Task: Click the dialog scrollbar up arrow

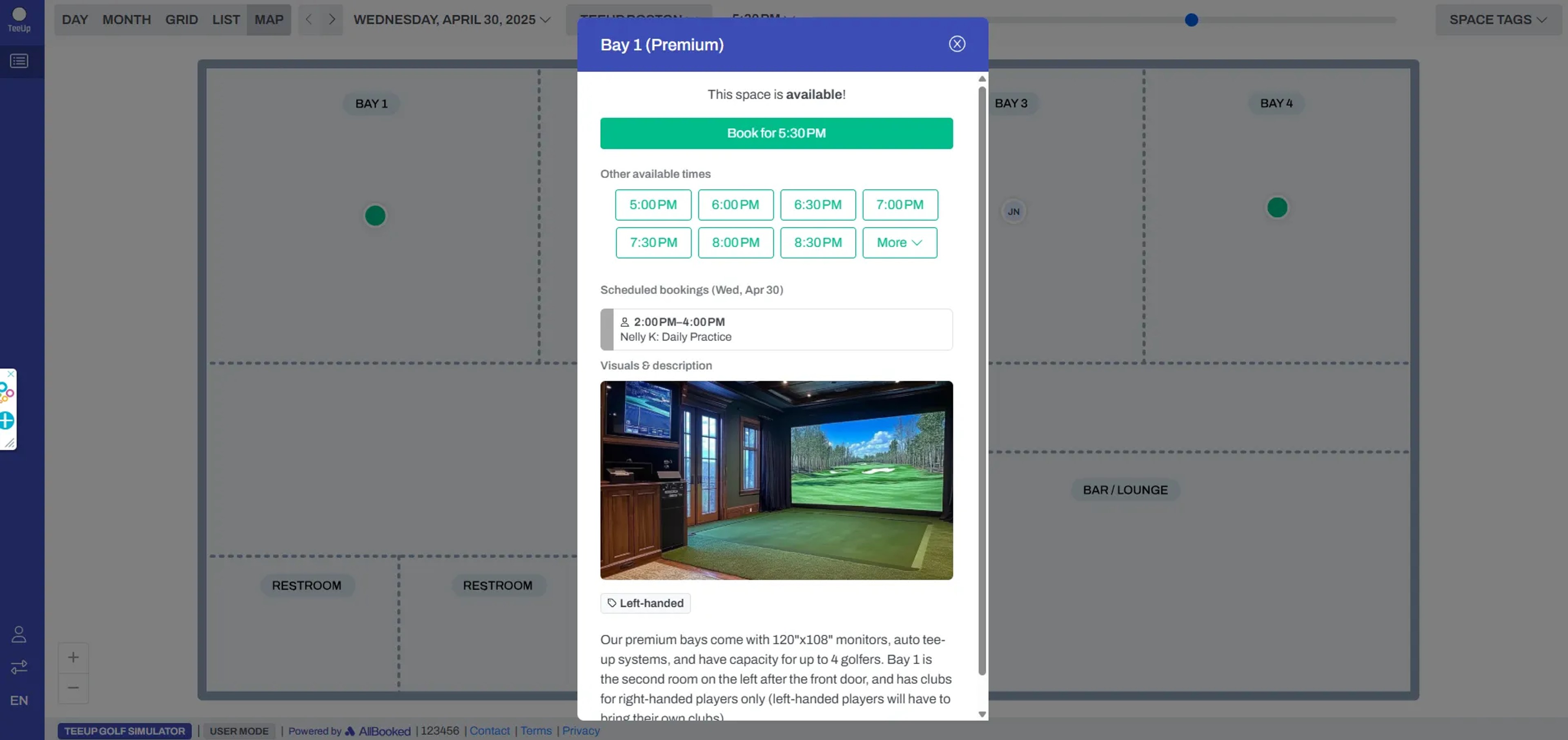Action: (x=982, y=79)
